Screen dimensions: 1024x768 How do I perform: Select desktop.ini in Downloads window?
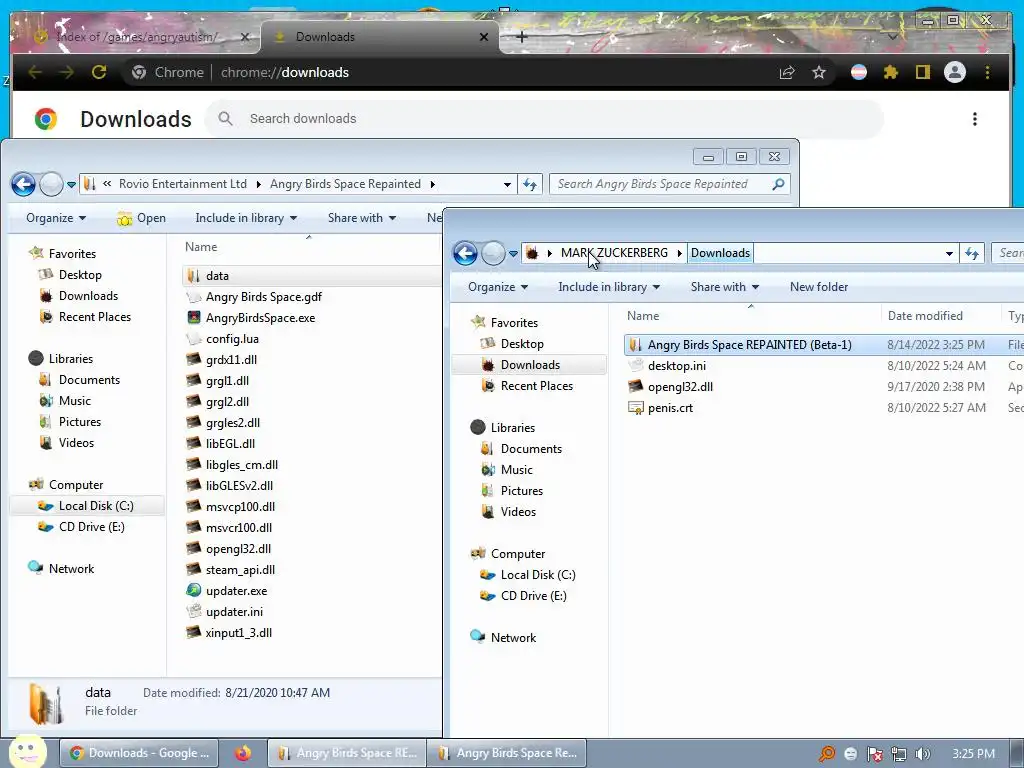(x=676, y=366)
